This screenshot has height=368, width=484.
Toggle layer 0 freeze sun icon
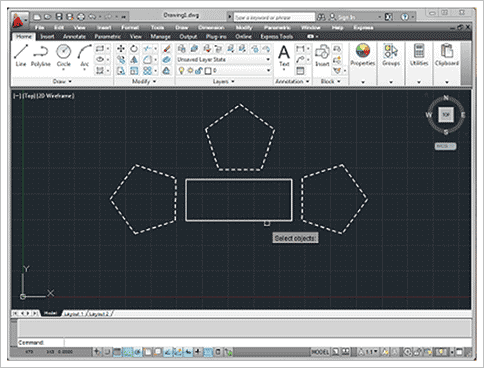(190, 71)
